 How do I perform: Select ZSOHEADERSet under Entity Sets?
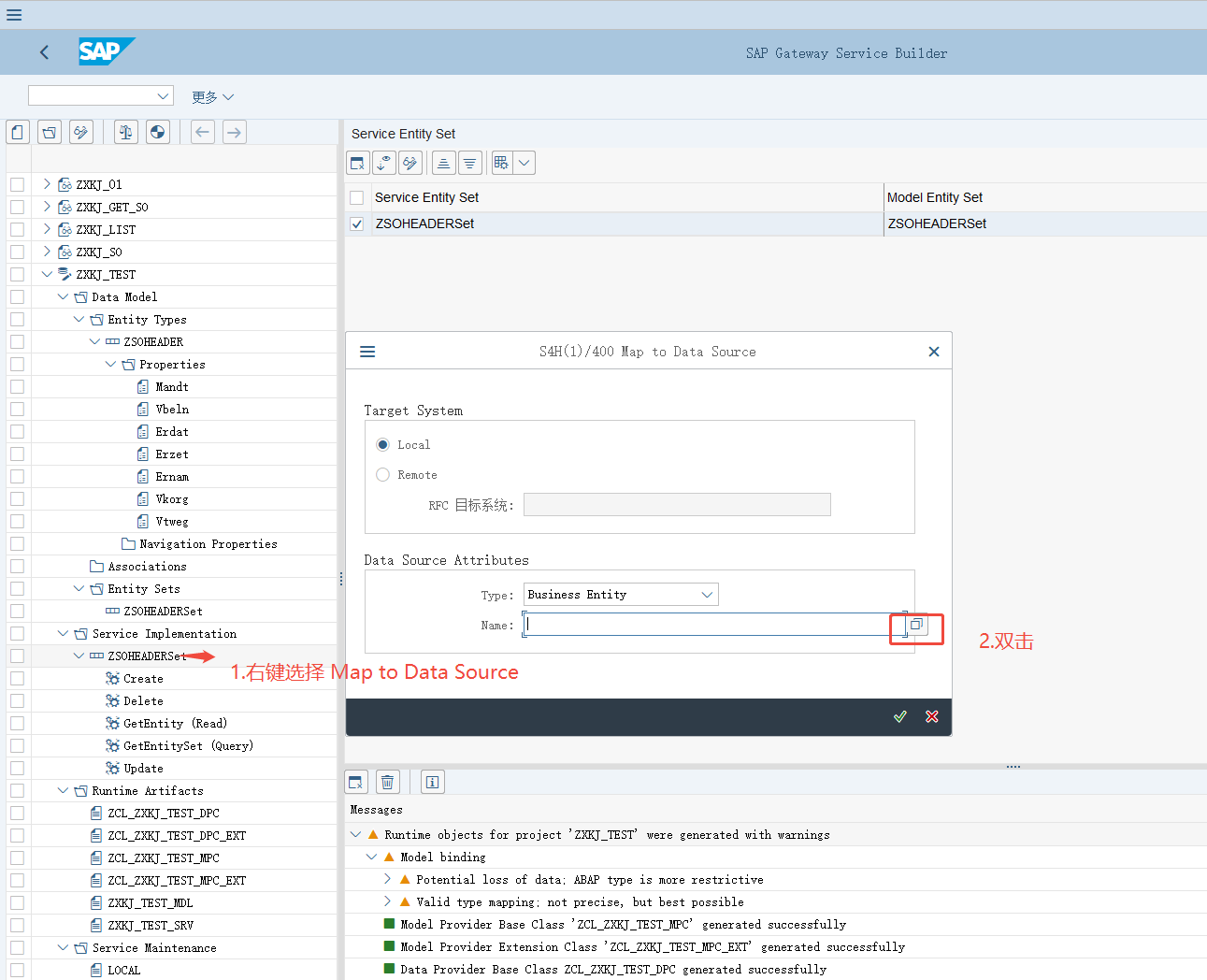coord(163,612)
